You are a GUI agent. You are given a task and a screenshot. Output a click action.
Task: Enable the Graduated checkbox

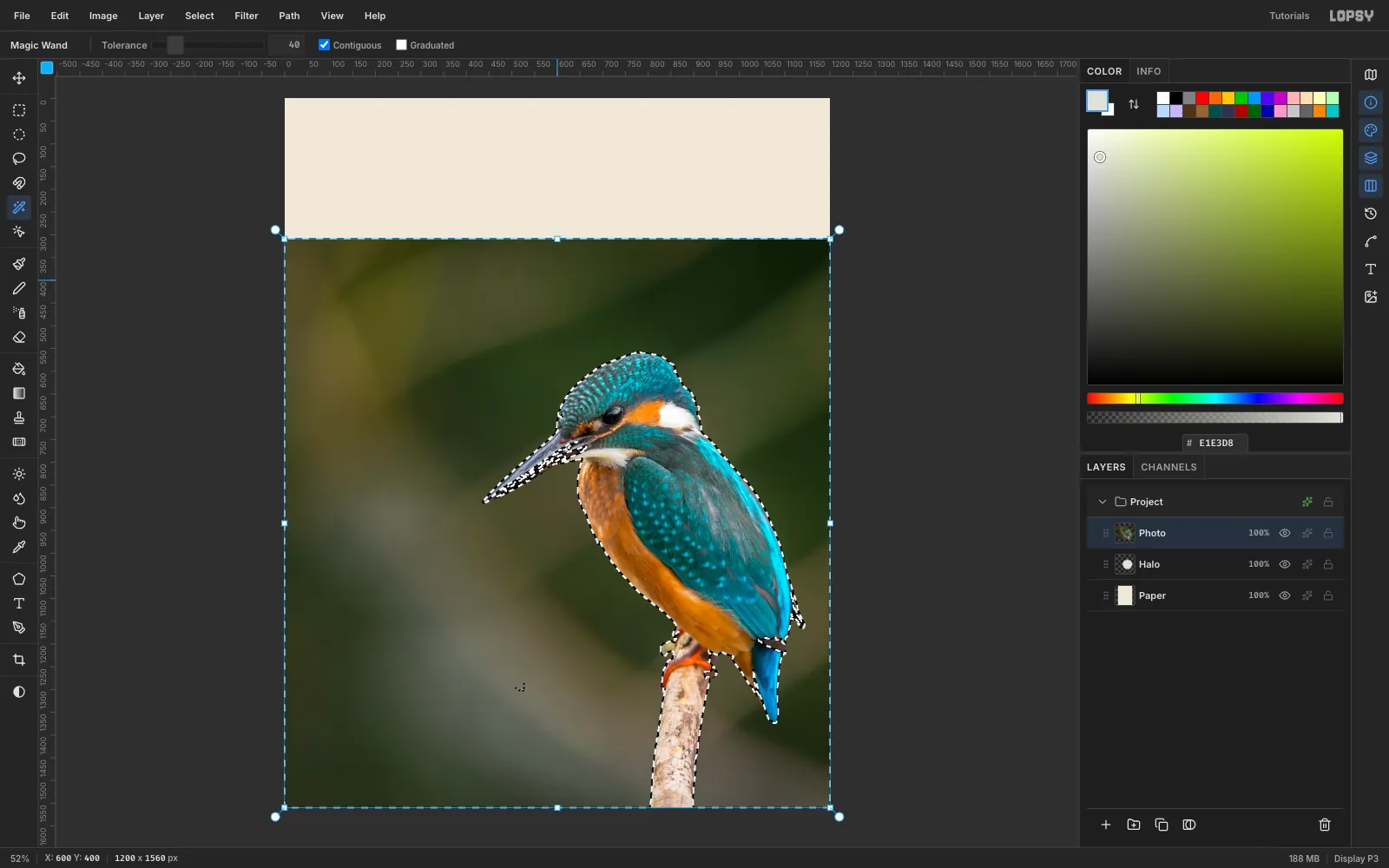tap(401, 45)
